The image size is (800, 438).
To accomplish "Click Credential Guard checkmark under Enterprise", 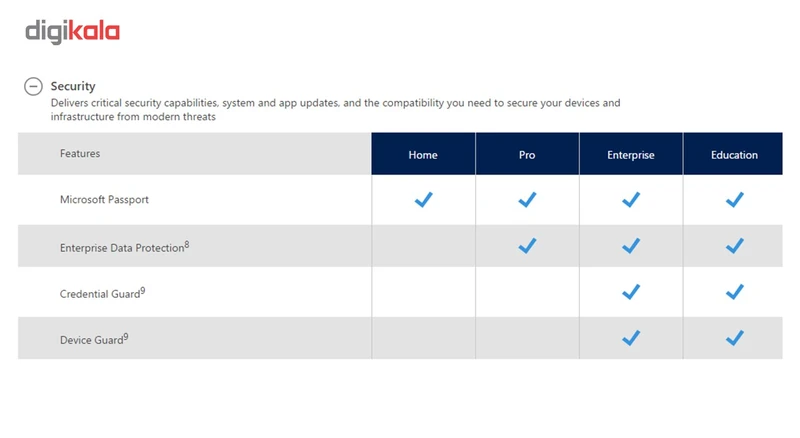I will tap(631, 292).
